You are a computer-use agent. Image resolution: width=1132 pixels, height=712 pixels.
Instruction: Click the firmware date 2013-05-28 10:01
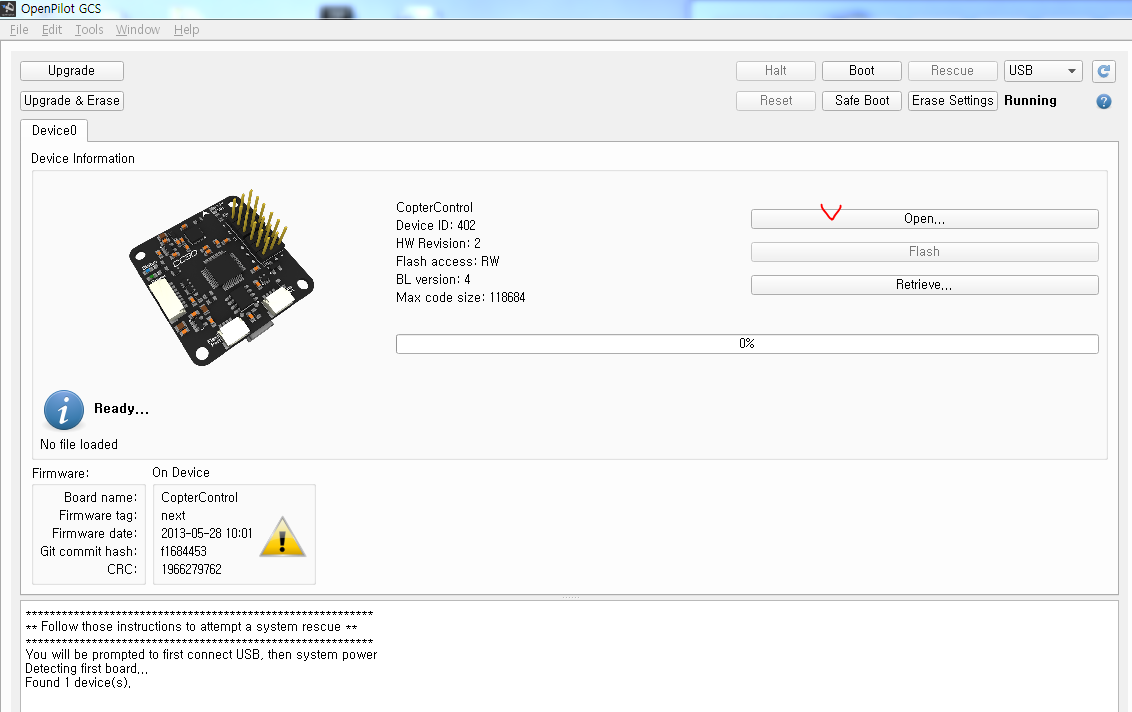pyautogui.click(x=206, y=534)
